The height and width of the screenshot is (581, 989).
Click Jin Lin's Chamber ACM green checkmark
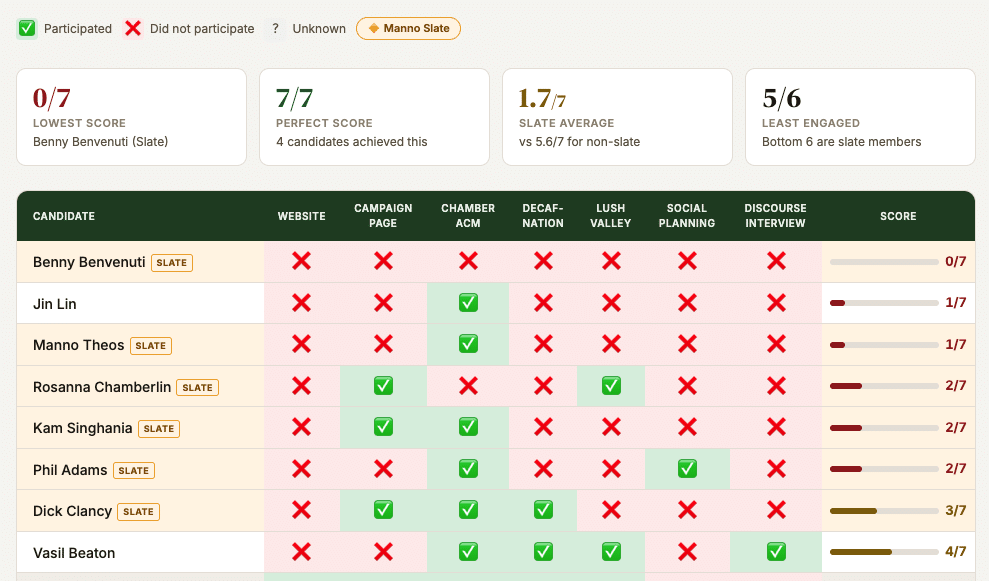point(468,303)
